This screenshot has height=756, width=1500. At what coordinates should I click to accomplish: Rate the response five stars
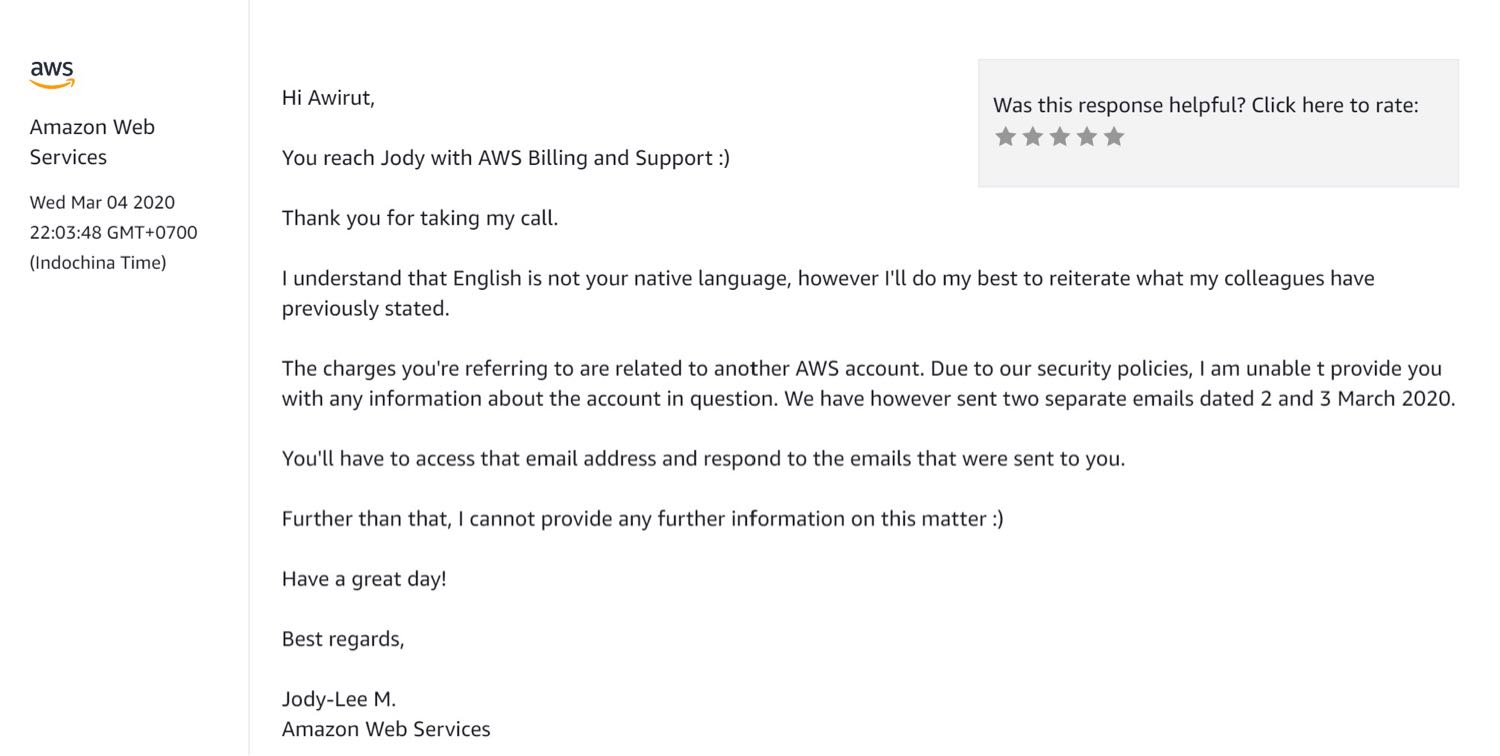click(1114, 137)
